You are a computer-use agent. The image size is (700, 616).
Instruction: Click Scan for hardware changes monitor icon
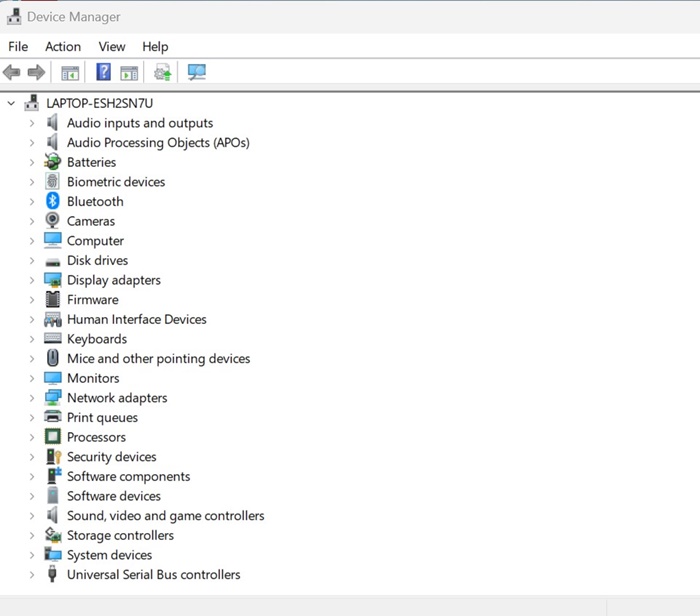click(197, 72)
